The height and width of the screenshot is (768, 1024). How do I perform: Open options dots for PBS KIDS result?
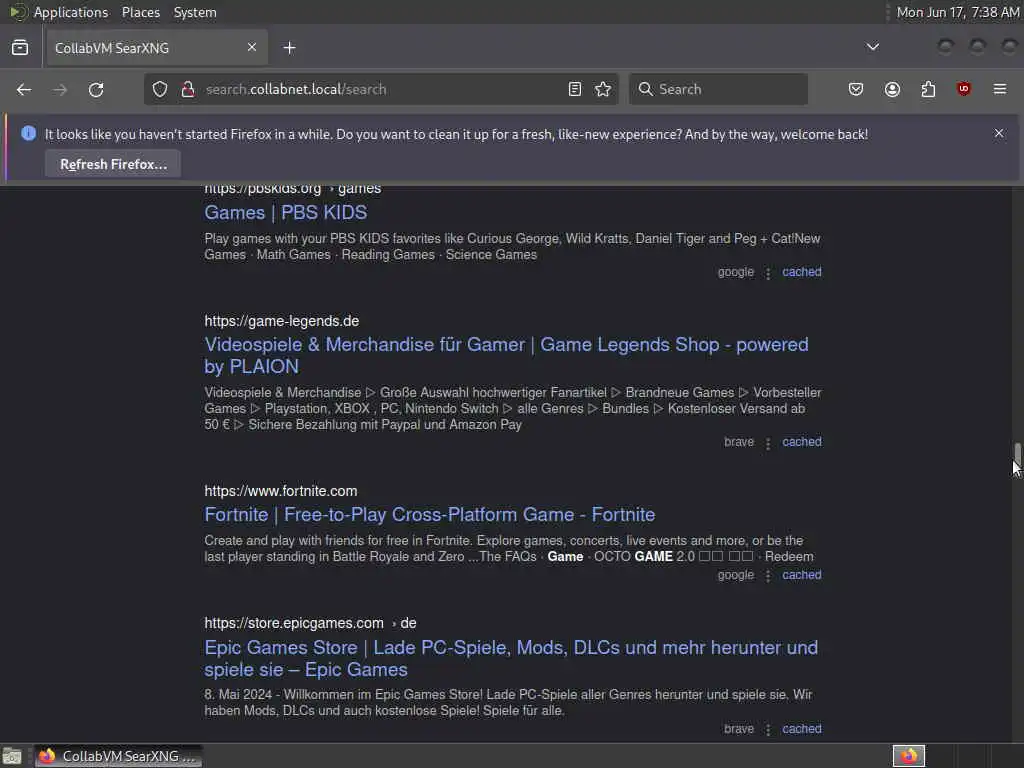768,273
